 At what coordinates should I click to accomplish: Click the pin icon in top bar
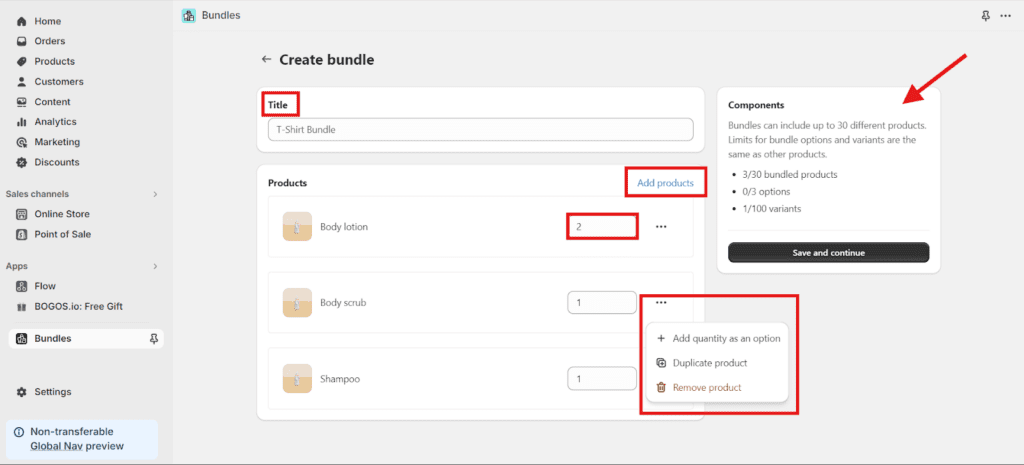[x=985, y=16]
